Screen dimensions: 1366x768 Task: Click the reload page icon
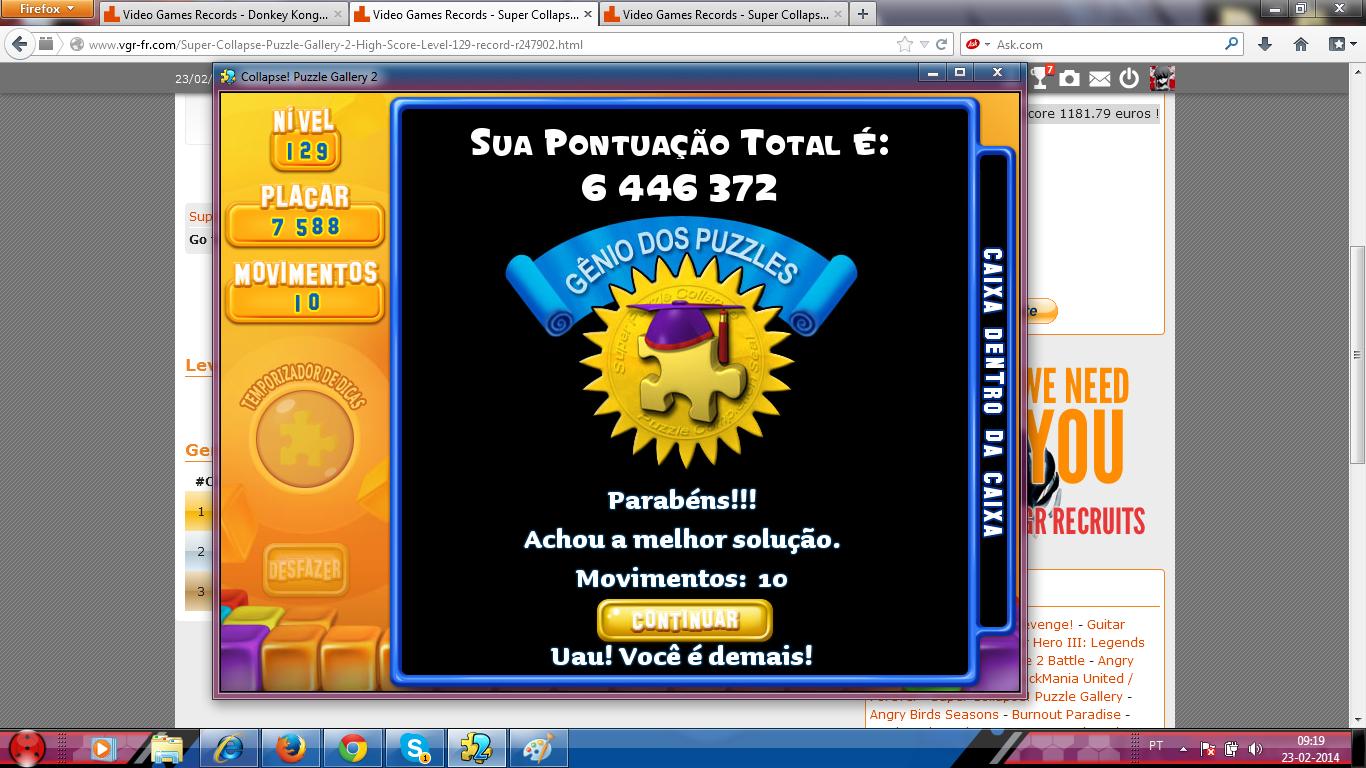click(x=942, y=44)
